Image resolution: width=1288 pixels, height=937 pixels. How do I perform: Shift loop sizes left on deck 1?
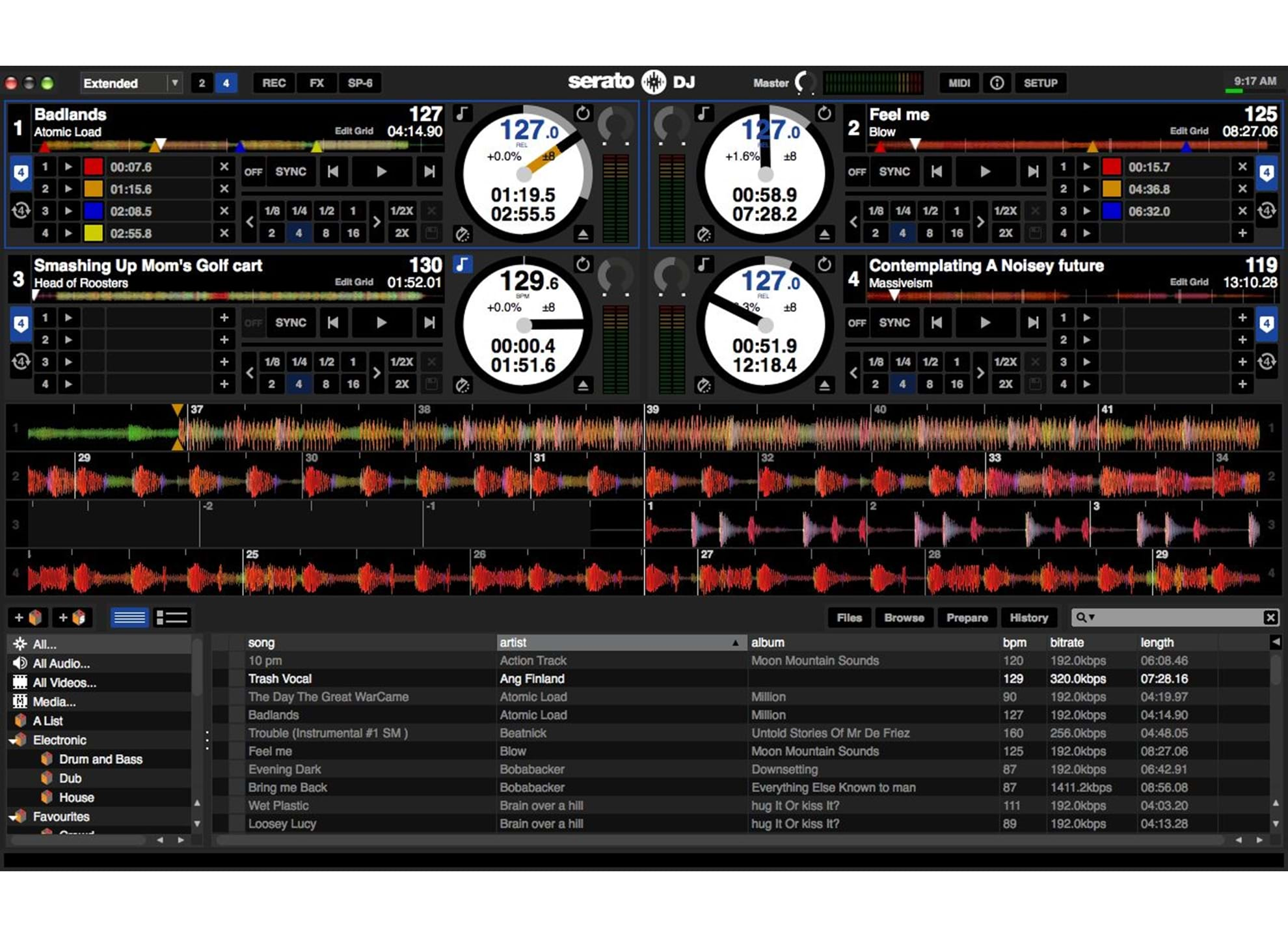pos(250,222)
